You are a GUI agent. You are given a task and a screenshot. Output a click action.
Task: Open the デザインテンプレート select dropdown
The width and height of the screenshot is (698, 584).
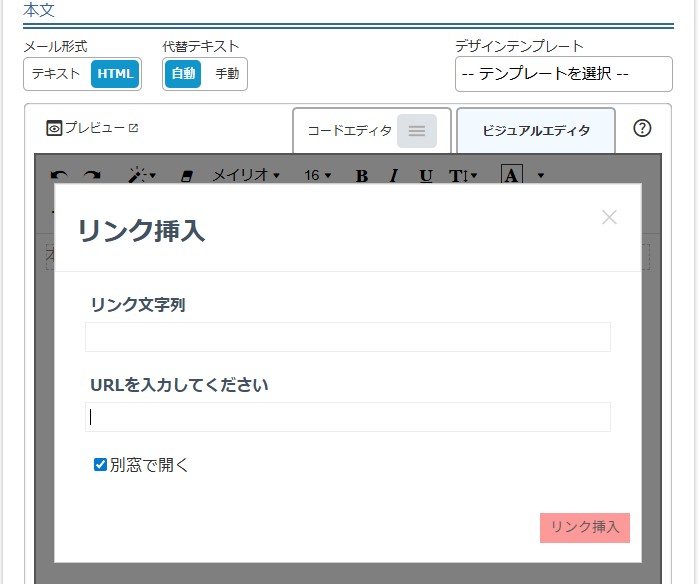click(563, 74)
